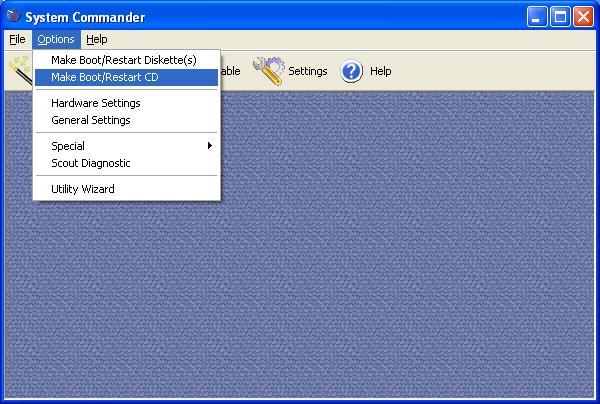Click the wrench-and-gear Settings icon
600x404 pixels.
269,71
